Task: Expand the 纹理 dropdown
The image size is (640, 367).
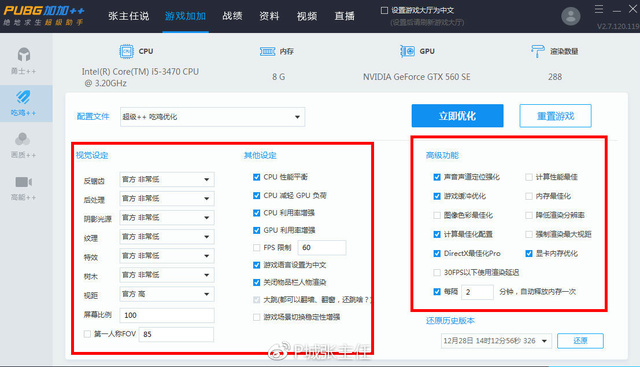Action: pyautogui.click(x=167, y=237)
